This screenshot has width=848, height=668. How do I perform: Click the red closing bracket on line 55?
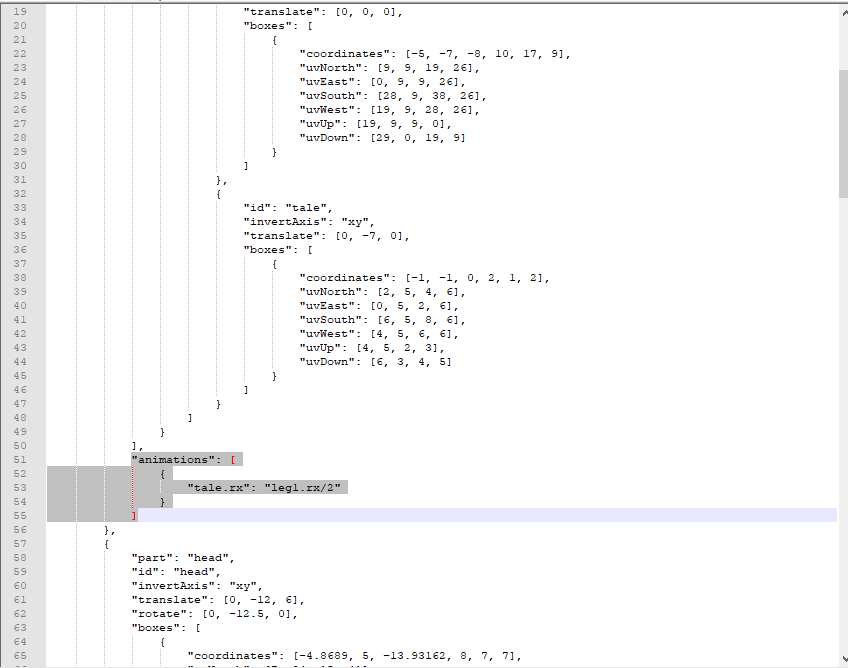[x=134, y=516]
